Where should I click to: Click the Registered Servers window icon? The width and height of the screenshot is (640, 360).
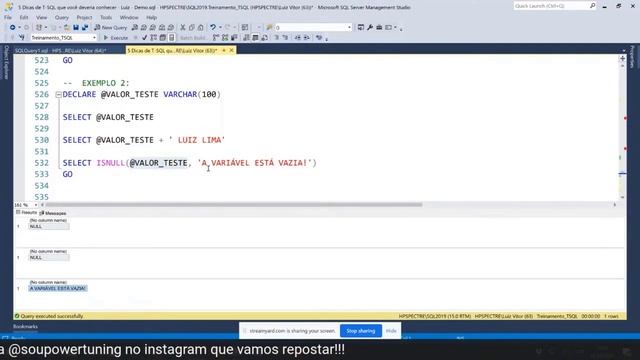(x=360, y=27)
